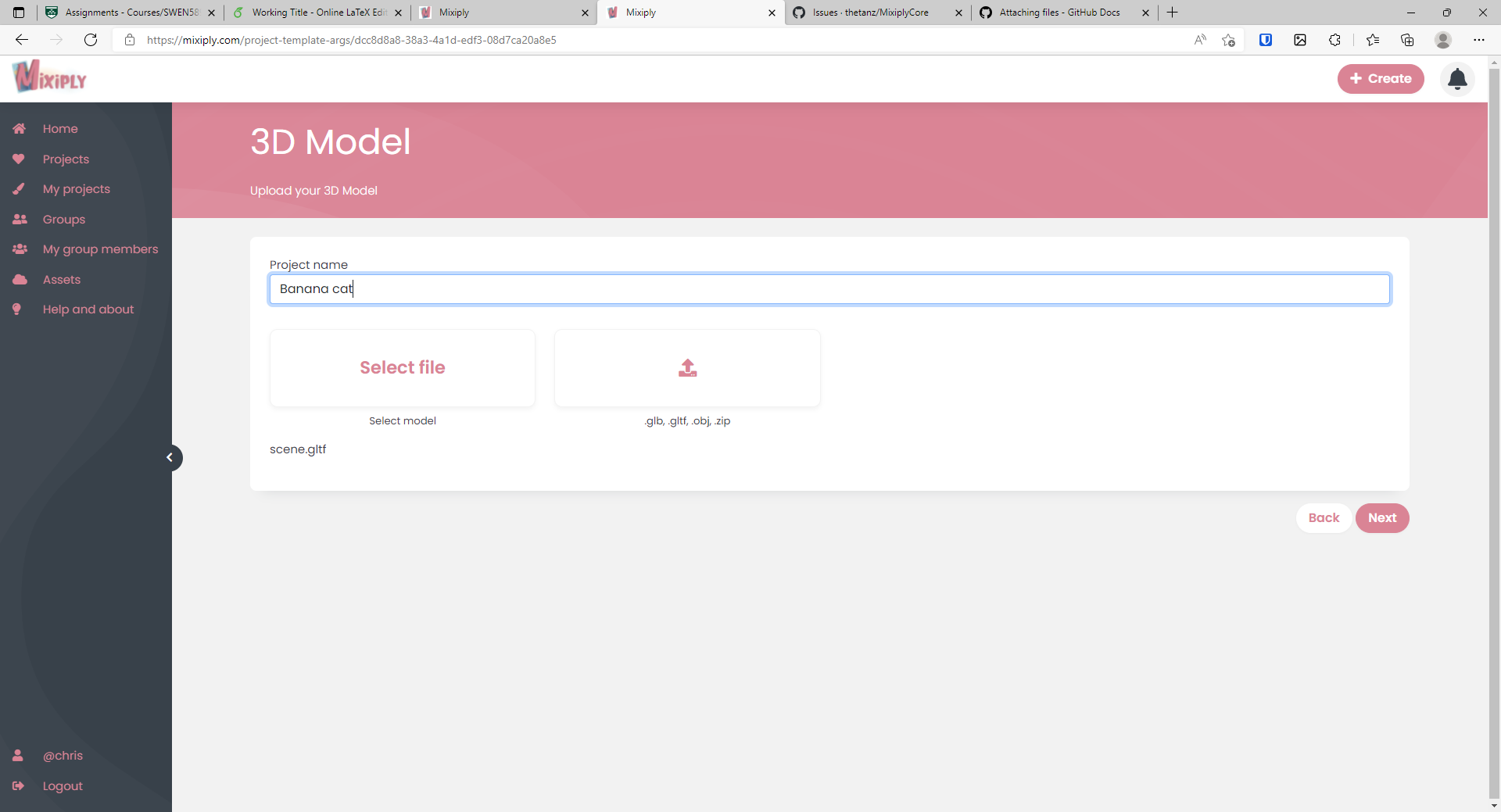
Task: Go to My projects
Action: (x=76, y=189)
